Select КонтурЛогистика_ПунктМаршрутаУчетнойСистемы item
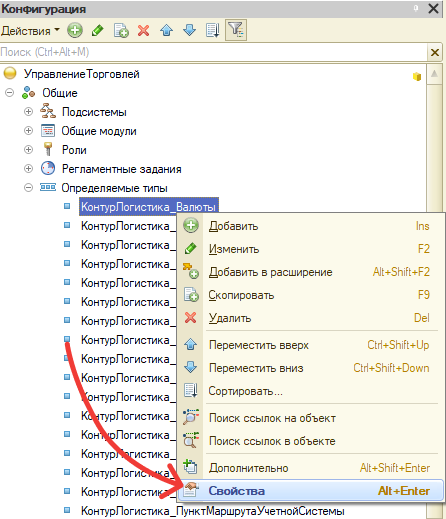Viewport: 446px width, 519px height. [213, 511]
